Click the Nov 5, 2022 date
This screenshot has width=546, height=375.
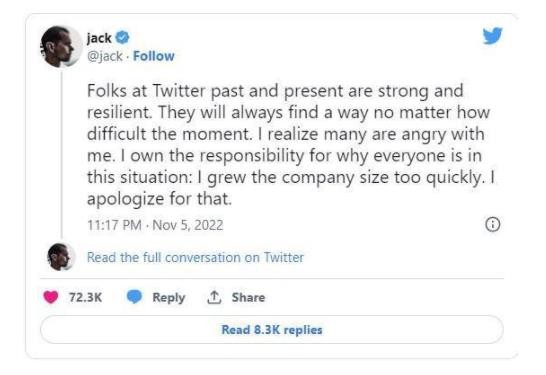(x=188, y=225)
